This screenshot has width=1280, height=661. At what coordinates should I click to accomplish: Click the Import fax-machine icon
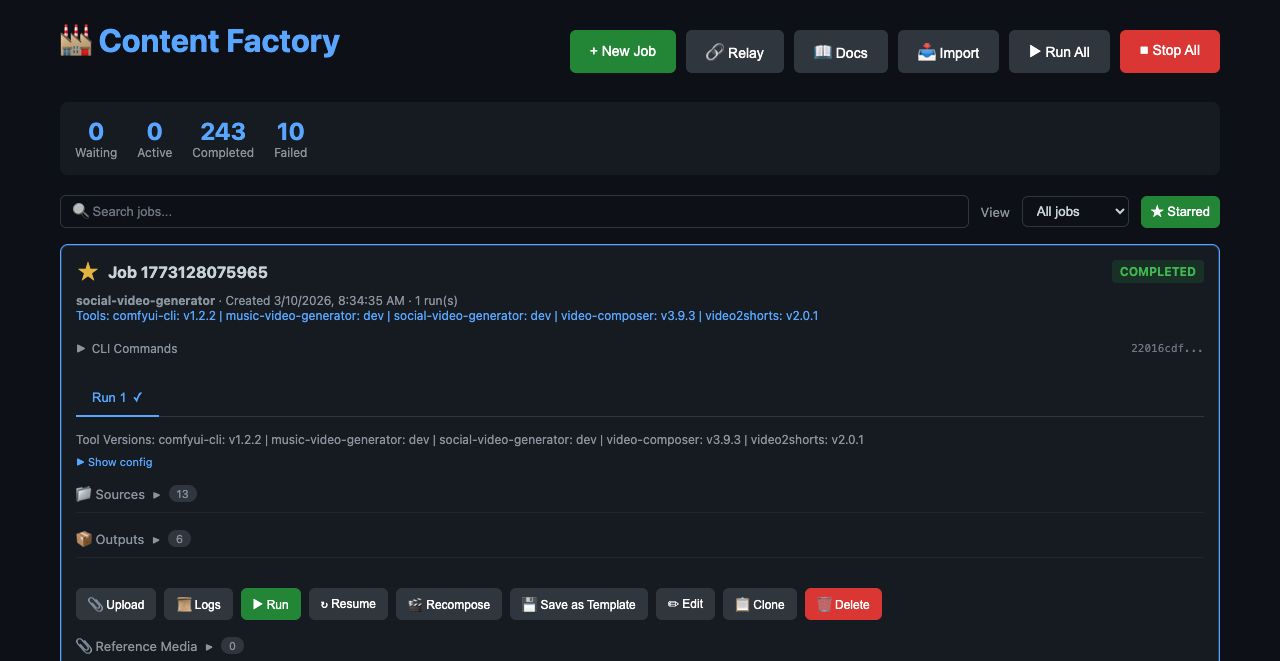click(927, 51)
